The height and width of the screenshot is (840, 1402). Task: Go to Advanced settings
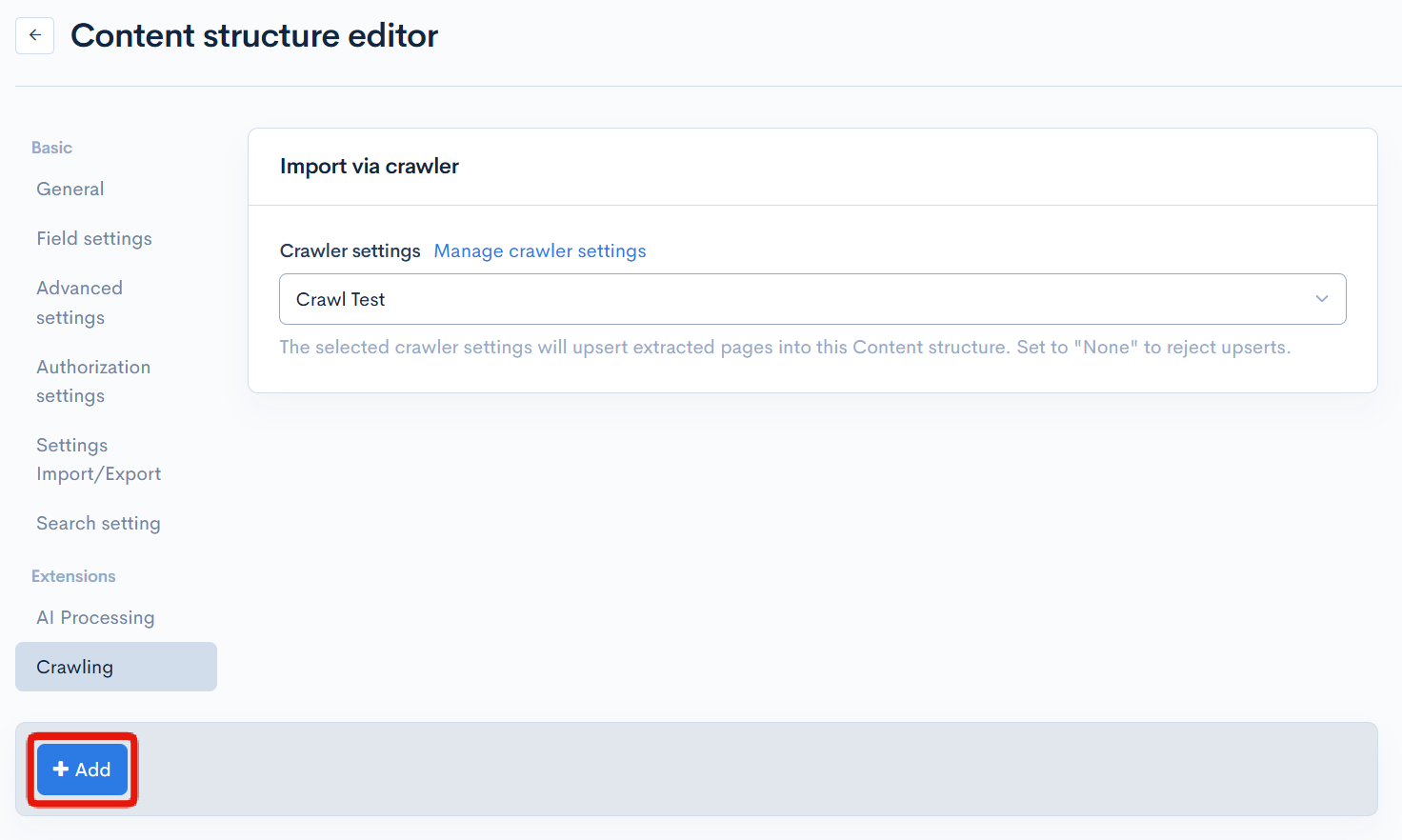pyautogui.click(x=80, y=302)
